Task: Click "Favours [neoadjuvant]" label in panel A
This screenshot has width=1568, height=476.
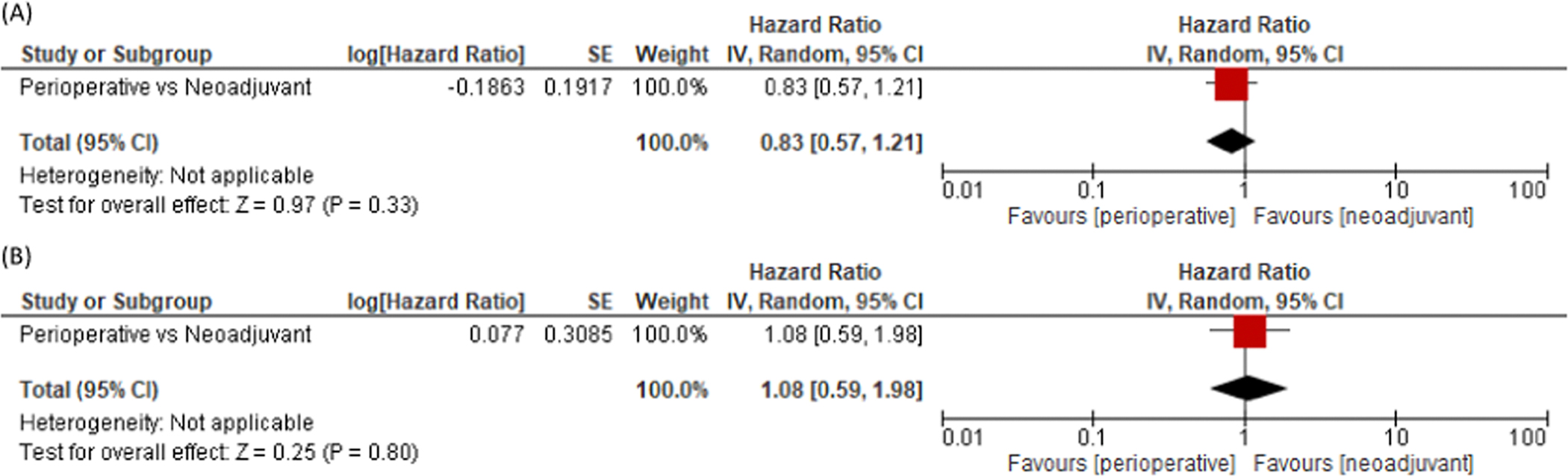Action: 1363,217
